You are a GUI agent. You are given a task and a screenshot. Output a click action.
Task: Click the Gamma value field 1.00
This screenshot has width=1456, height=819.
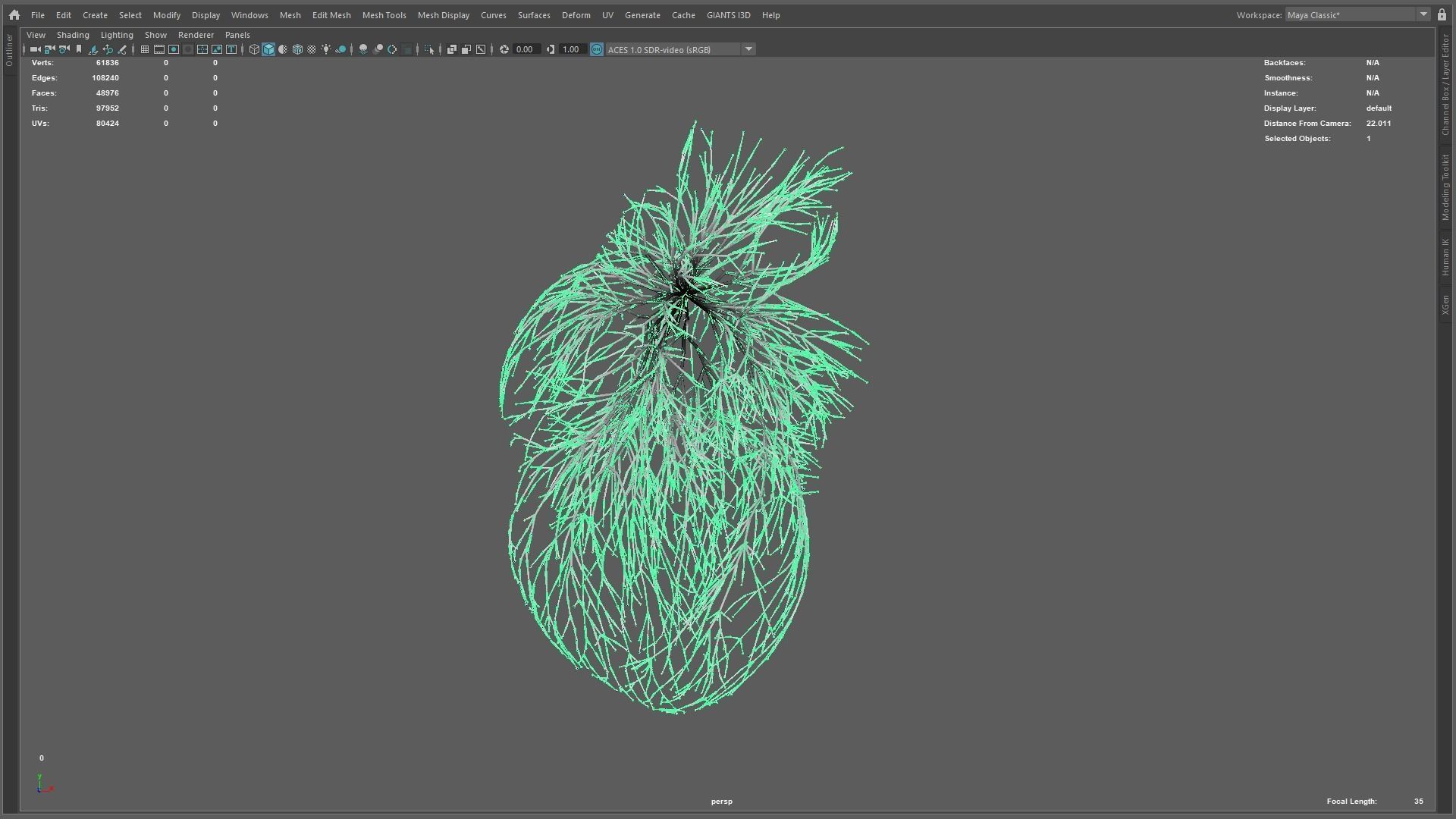pos(573,49)
